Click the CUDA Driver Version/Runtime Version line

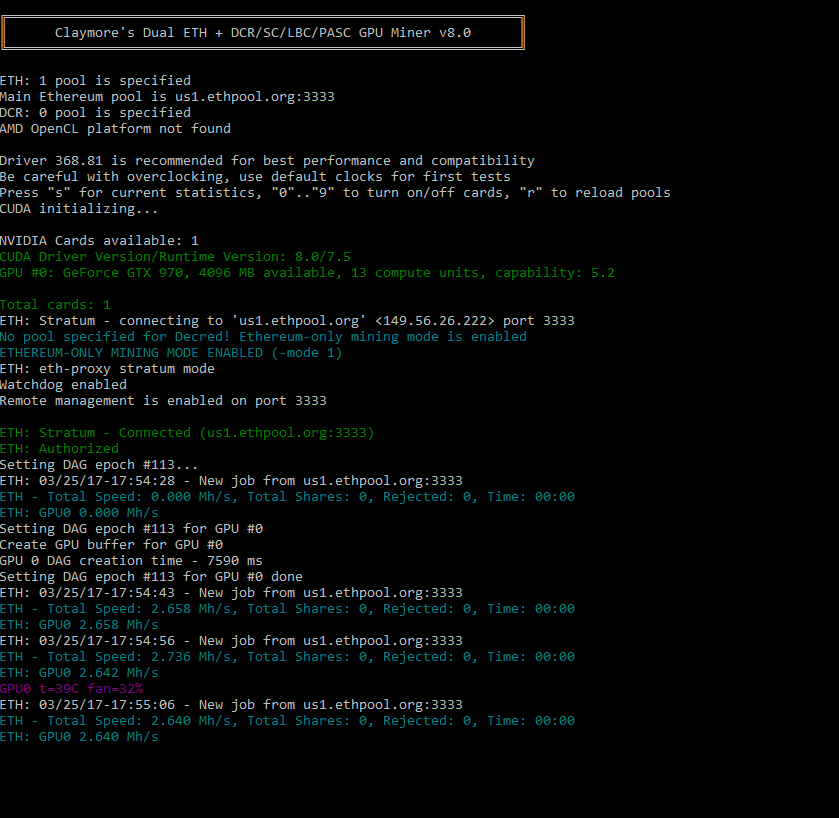[x=175, y=257]
